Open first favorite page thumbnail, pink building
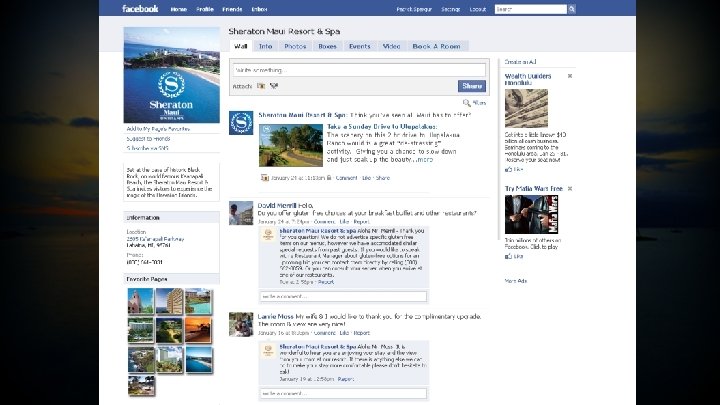 [141, 301]
